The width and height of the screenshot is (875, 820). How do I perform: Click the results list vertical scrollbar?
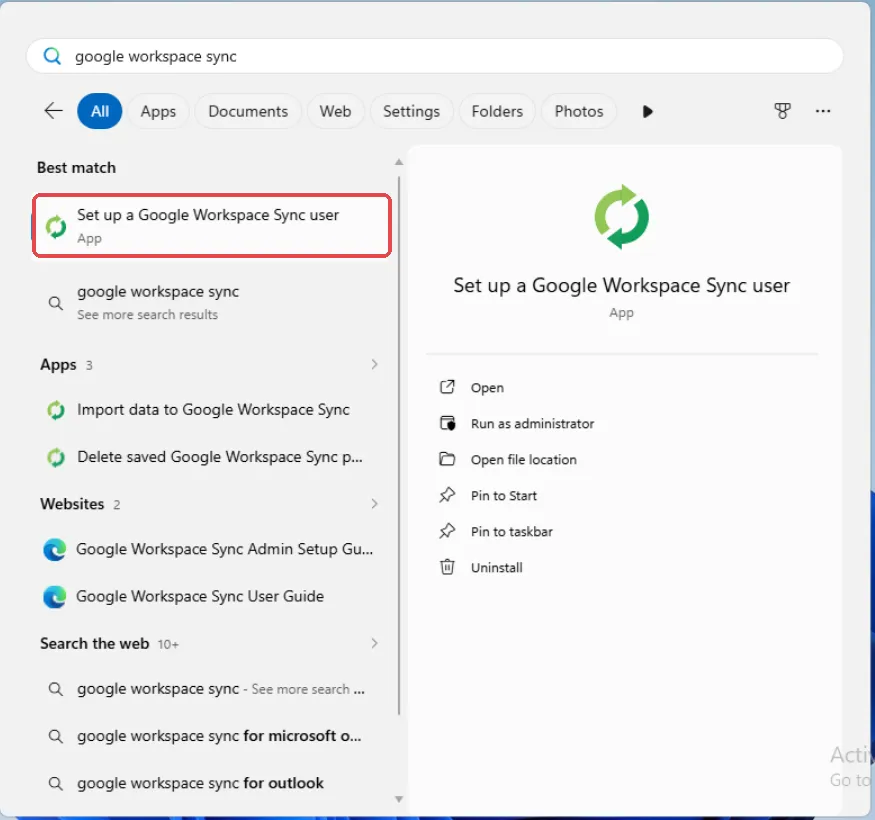[x=399, y=445]
